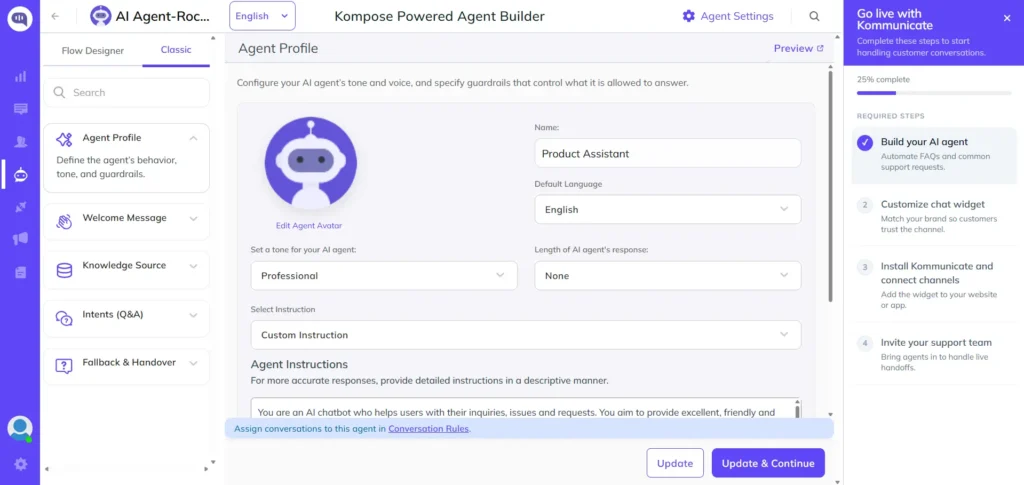Open the user profile avatar in sidebar
Image resolution: width=1024 pixels, height=485 pixels.
(20, 429)
